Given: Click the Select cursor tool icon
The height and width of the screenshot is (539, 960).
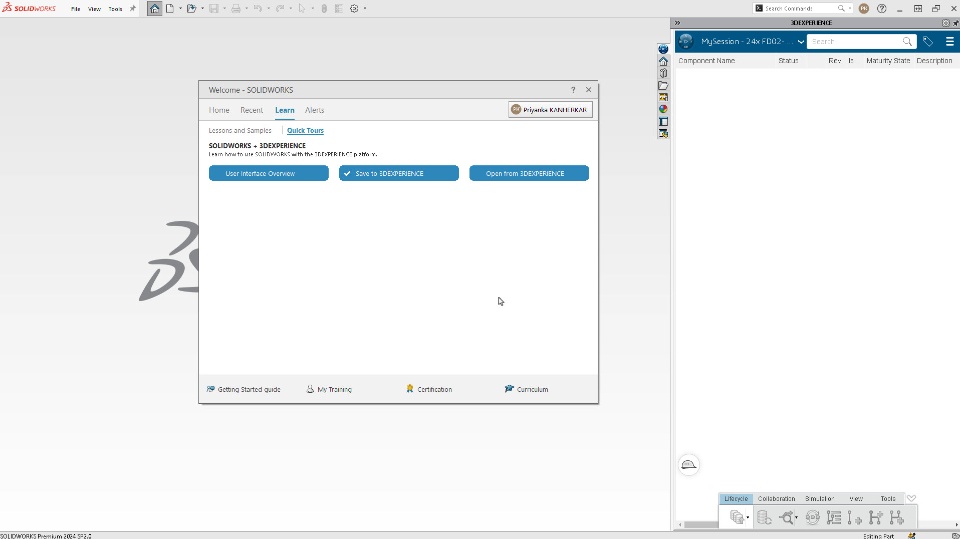Looking at the screenshot, I should [302, 9].
